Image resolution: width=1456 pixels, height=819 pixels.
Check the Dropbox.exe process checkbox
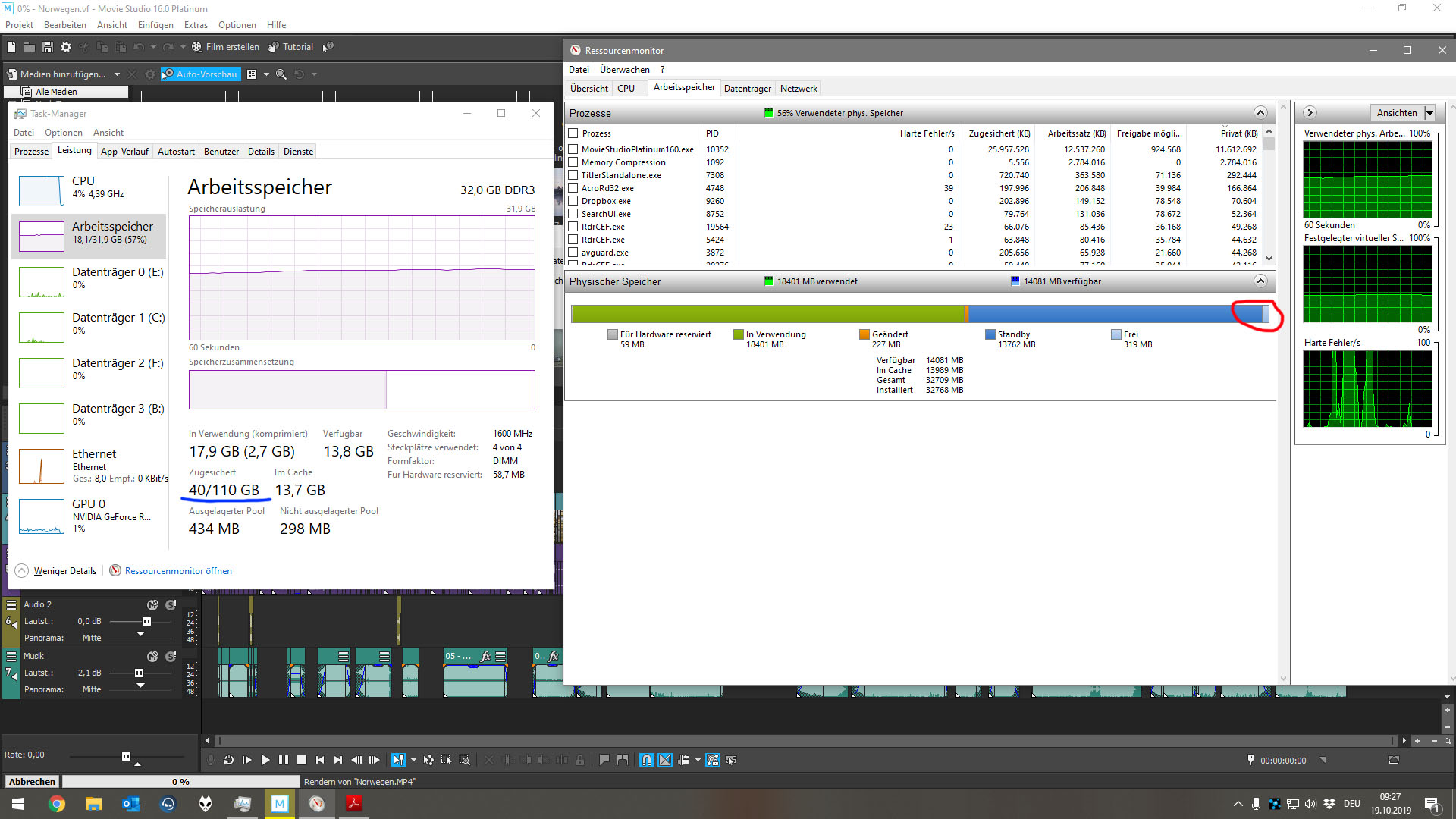pos(573,201)
